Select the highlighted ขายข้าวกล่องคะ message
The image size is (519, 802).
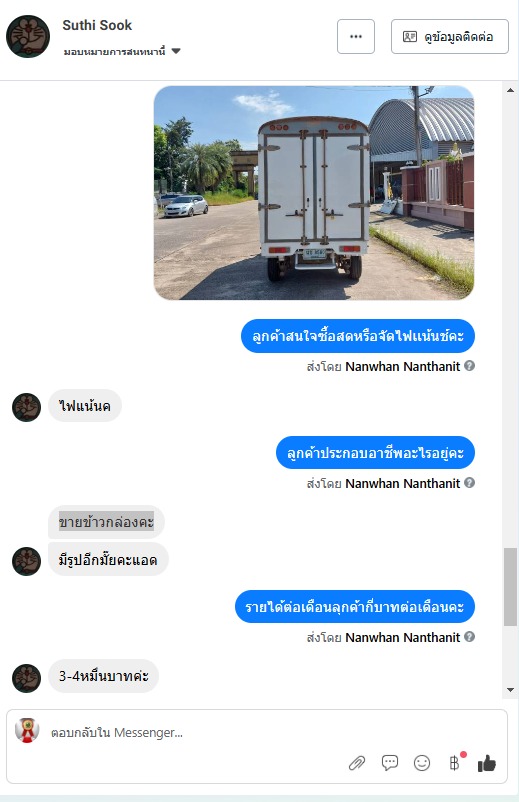tap(106, 522)
